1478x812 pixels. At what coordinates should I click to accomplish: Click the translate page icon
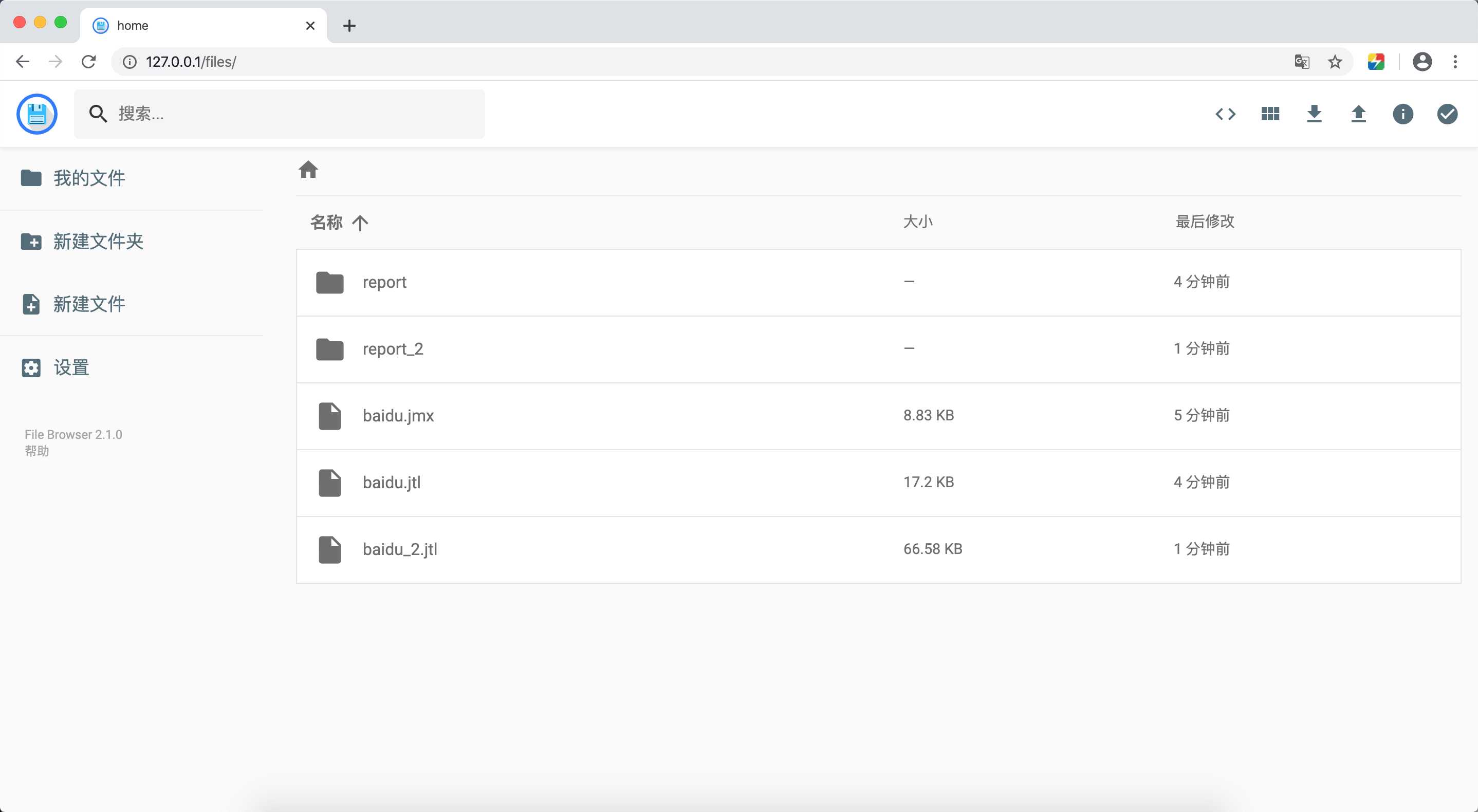[1302, 61]
